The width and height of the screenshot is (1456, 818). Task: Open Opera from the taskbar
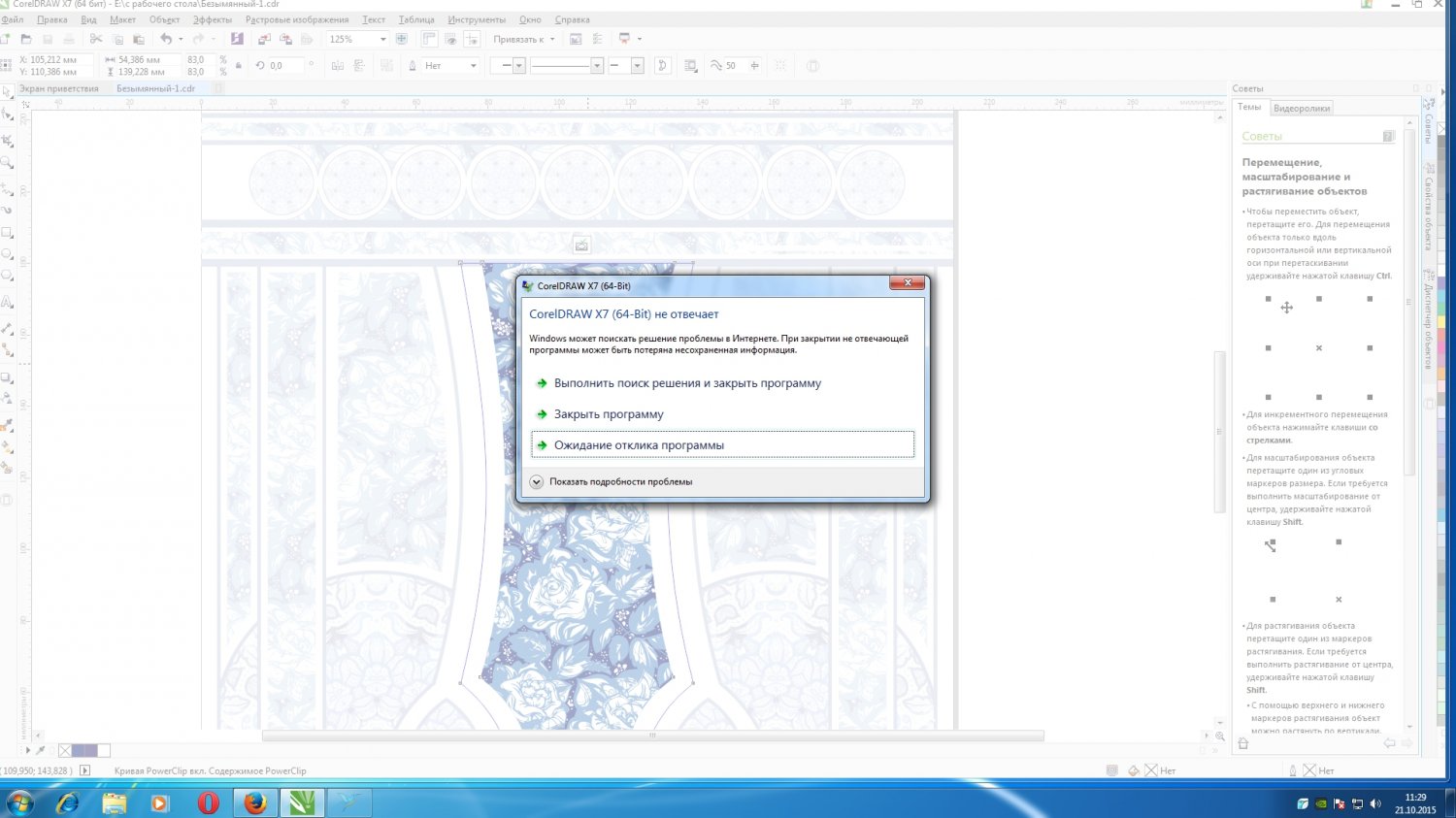pyautogui.click(x=208, y=802)
